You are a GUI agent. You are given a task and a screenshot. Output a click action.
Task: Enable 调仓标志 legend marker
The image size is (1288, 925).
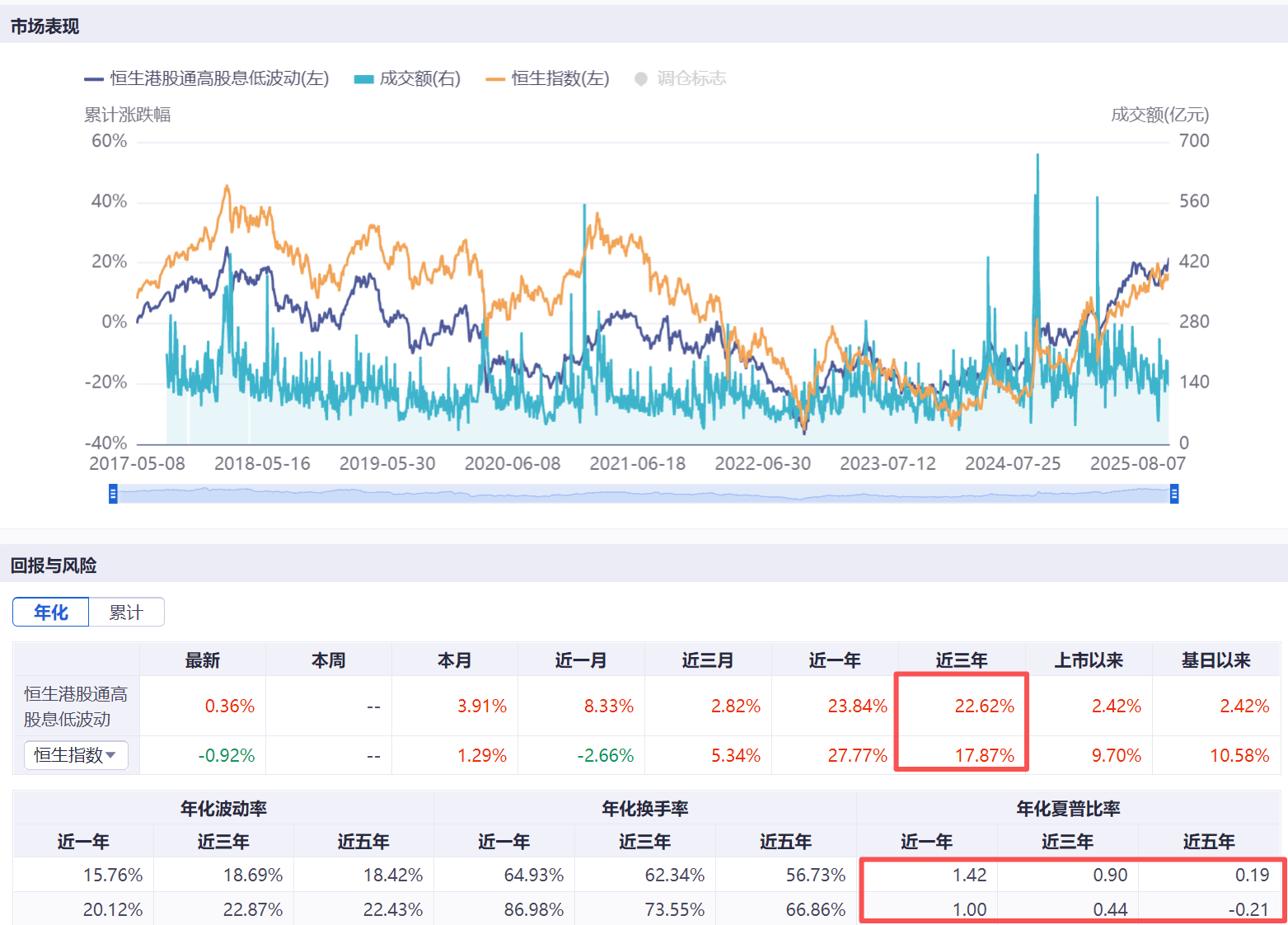pos(681,78)
